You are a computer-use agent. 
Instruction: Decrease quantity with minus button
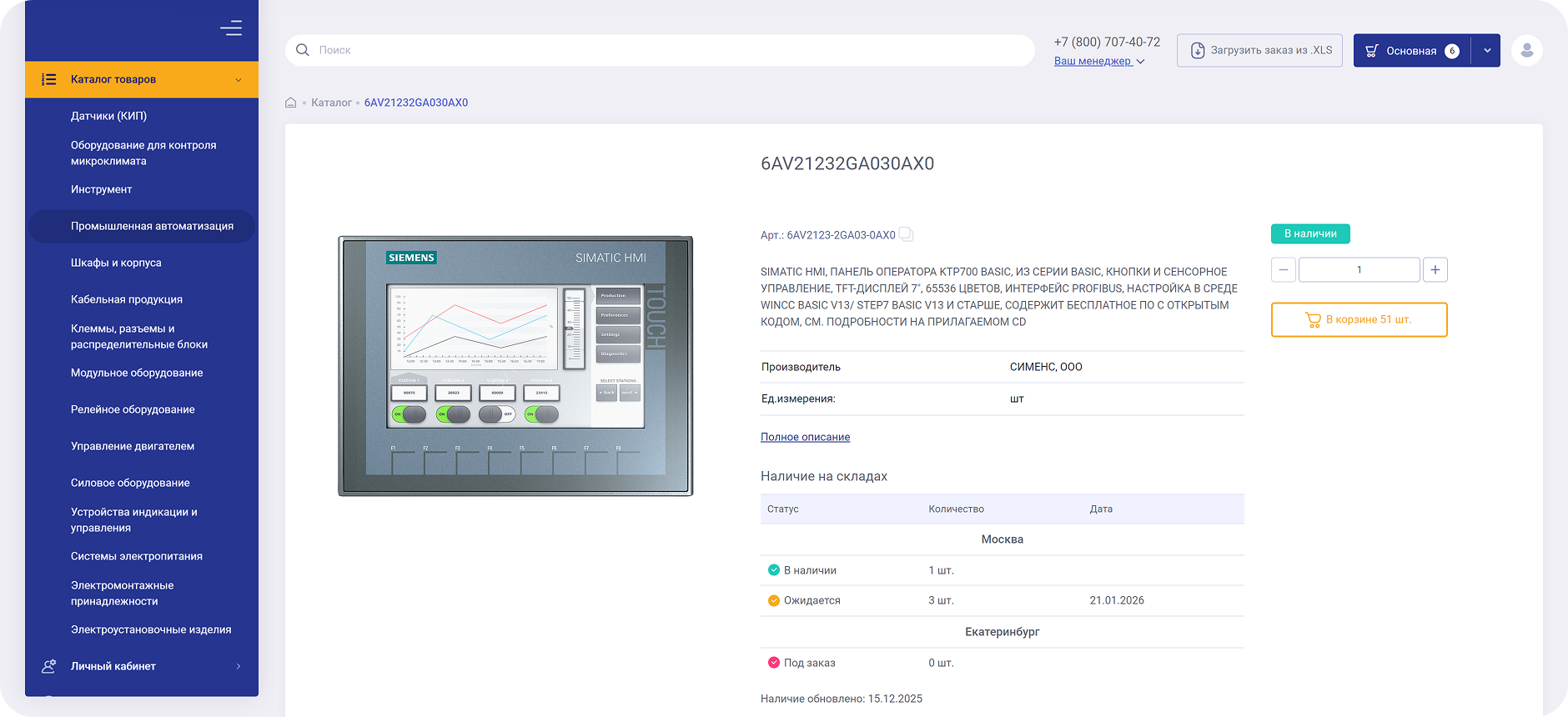point(1283,270)
